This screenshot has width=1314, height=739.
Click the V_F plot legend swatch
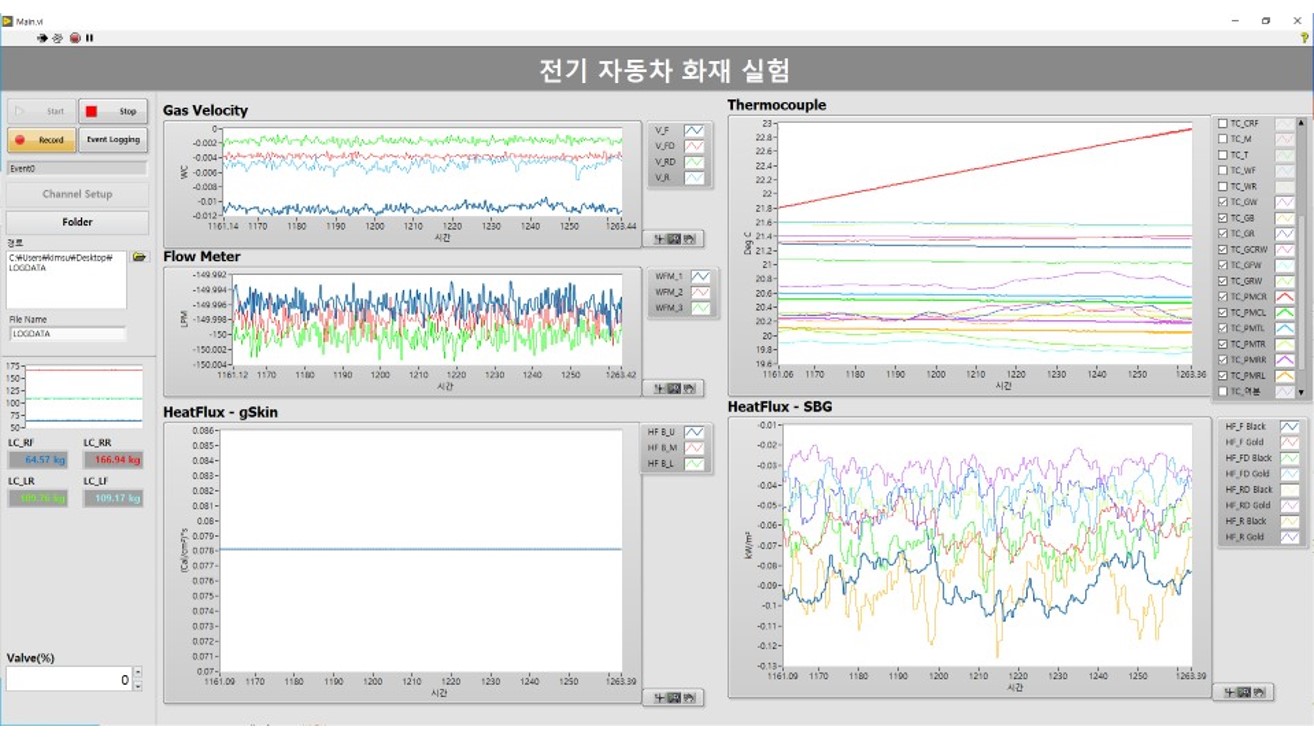click(694, 130)
